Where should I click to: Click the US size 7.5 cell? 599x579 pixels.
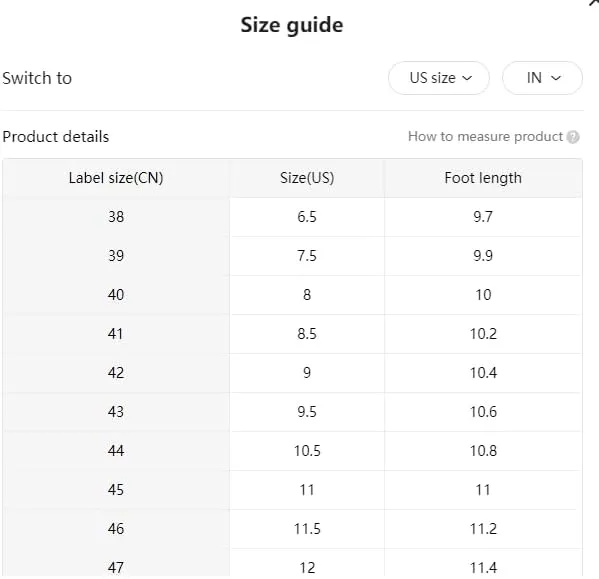[307, 256]
